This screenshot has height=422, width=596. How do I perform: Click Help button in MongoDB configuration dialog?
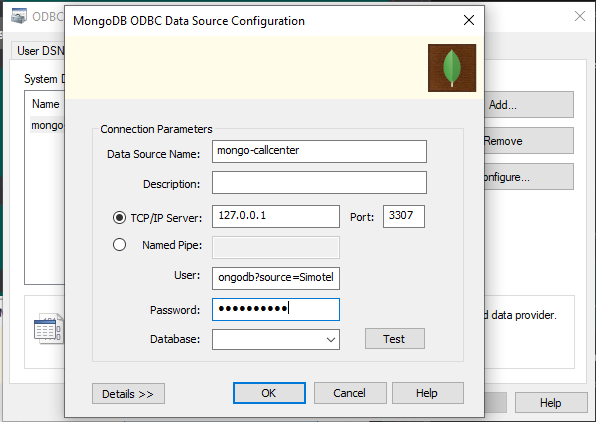428,393
